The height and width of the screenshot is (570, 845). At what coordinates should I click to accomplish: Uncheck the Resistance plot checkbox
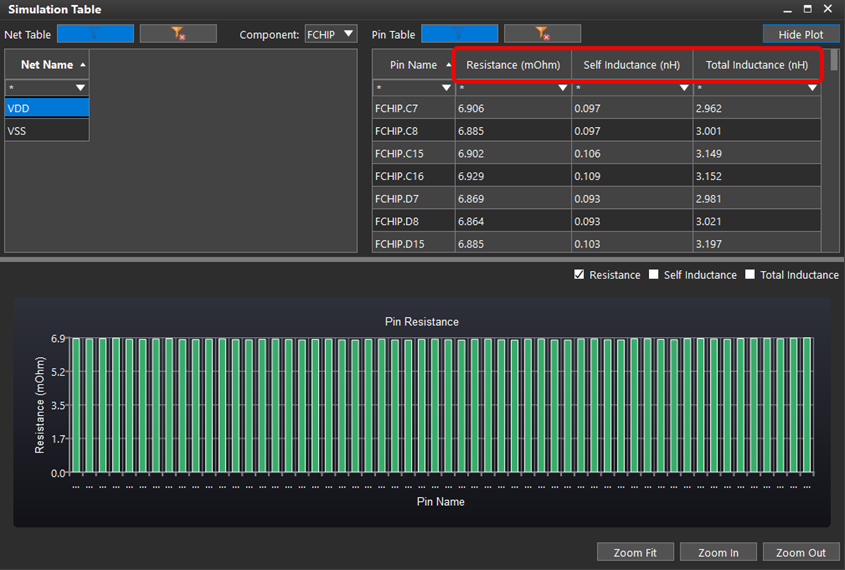[x=580, y=275]
